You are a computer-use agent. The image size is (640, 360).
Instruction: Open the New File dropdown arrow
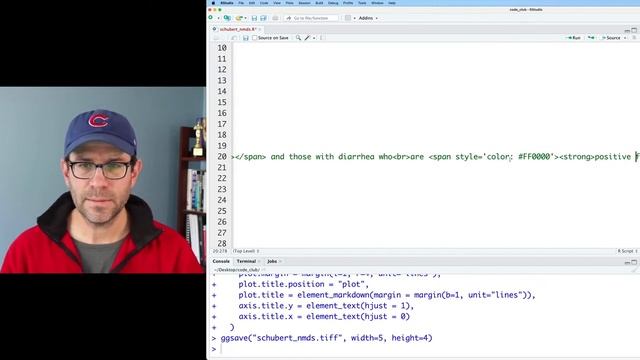click(x=218, y=18)
